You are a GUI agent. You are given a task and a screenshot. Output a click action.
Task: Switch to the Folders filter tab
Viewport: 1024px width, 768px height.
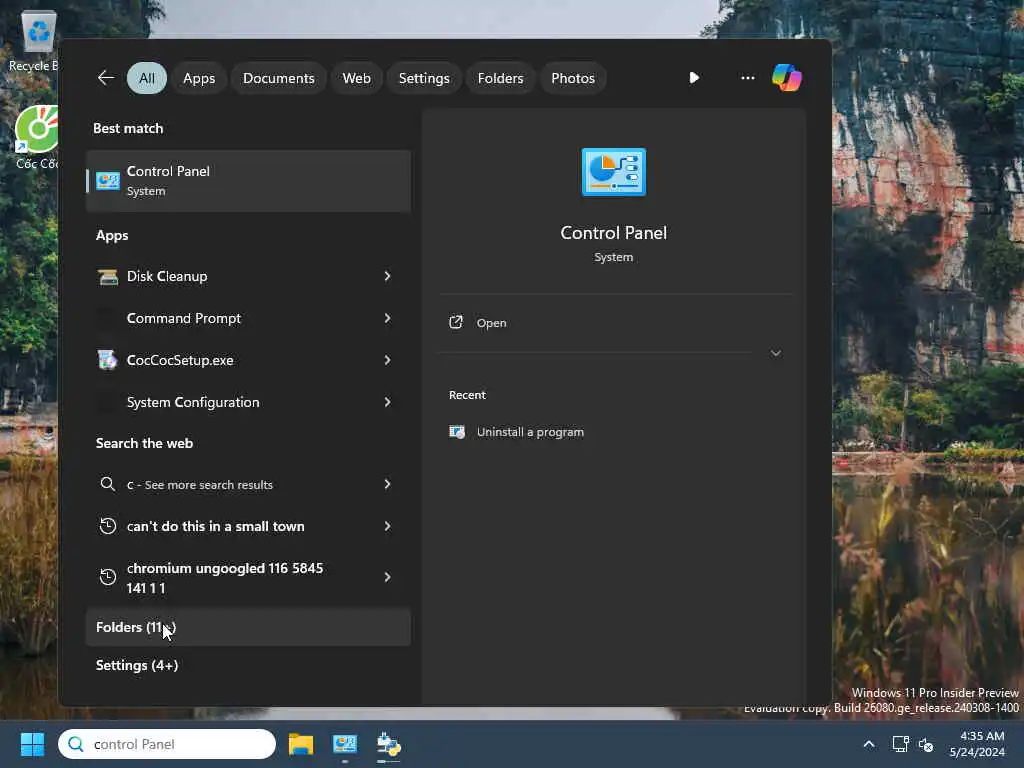pos(500,78)
